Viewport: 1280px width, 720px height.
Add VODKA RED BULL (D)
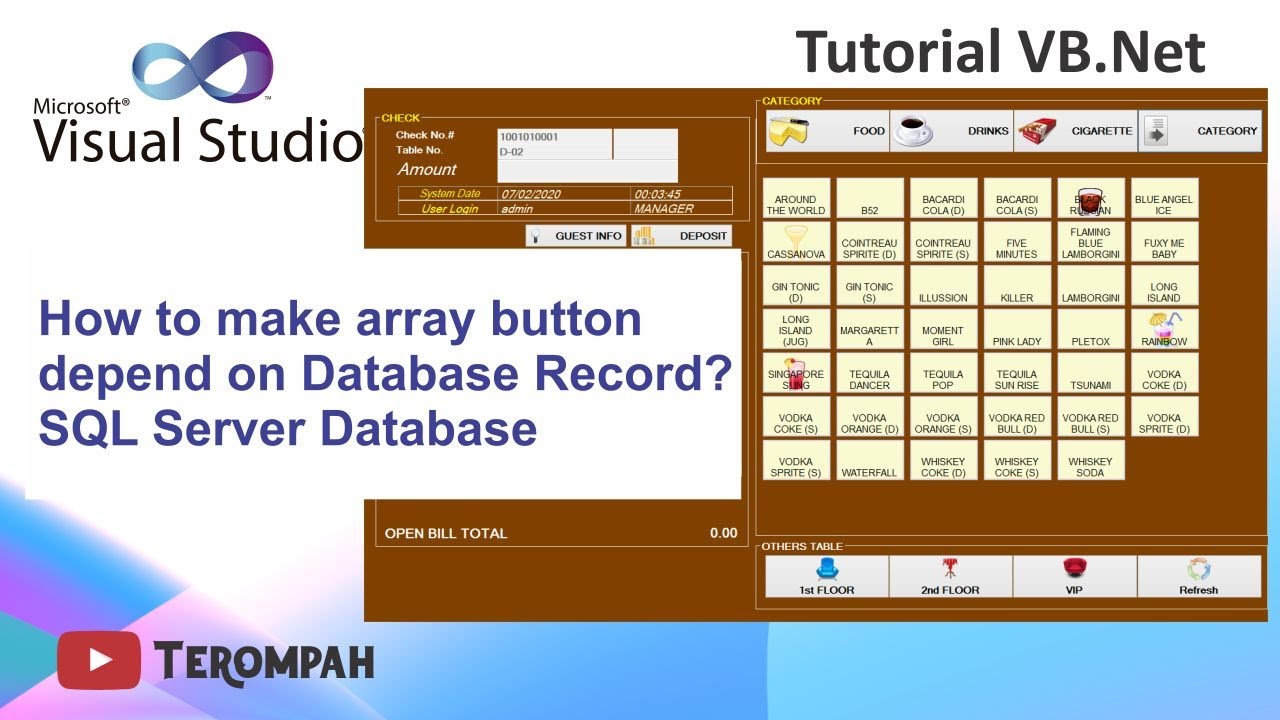[x=1018, y=417]
